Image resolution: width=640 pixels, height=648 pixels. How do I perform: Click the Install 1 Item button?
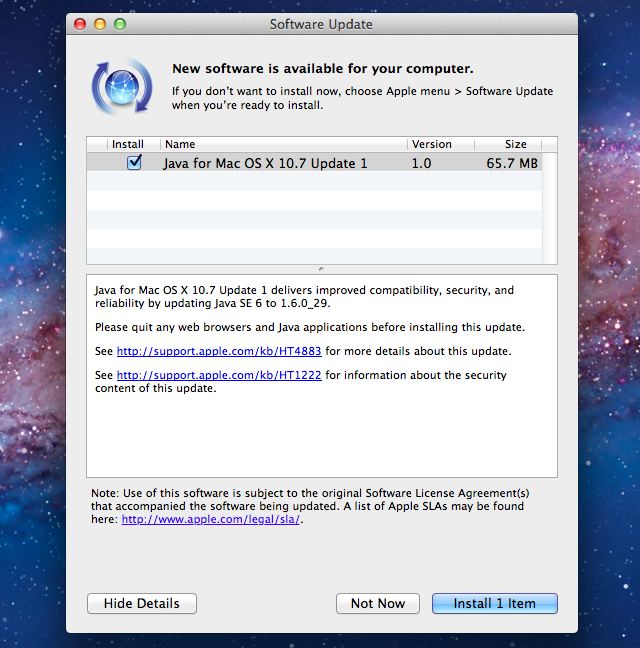tap(494, 603)
